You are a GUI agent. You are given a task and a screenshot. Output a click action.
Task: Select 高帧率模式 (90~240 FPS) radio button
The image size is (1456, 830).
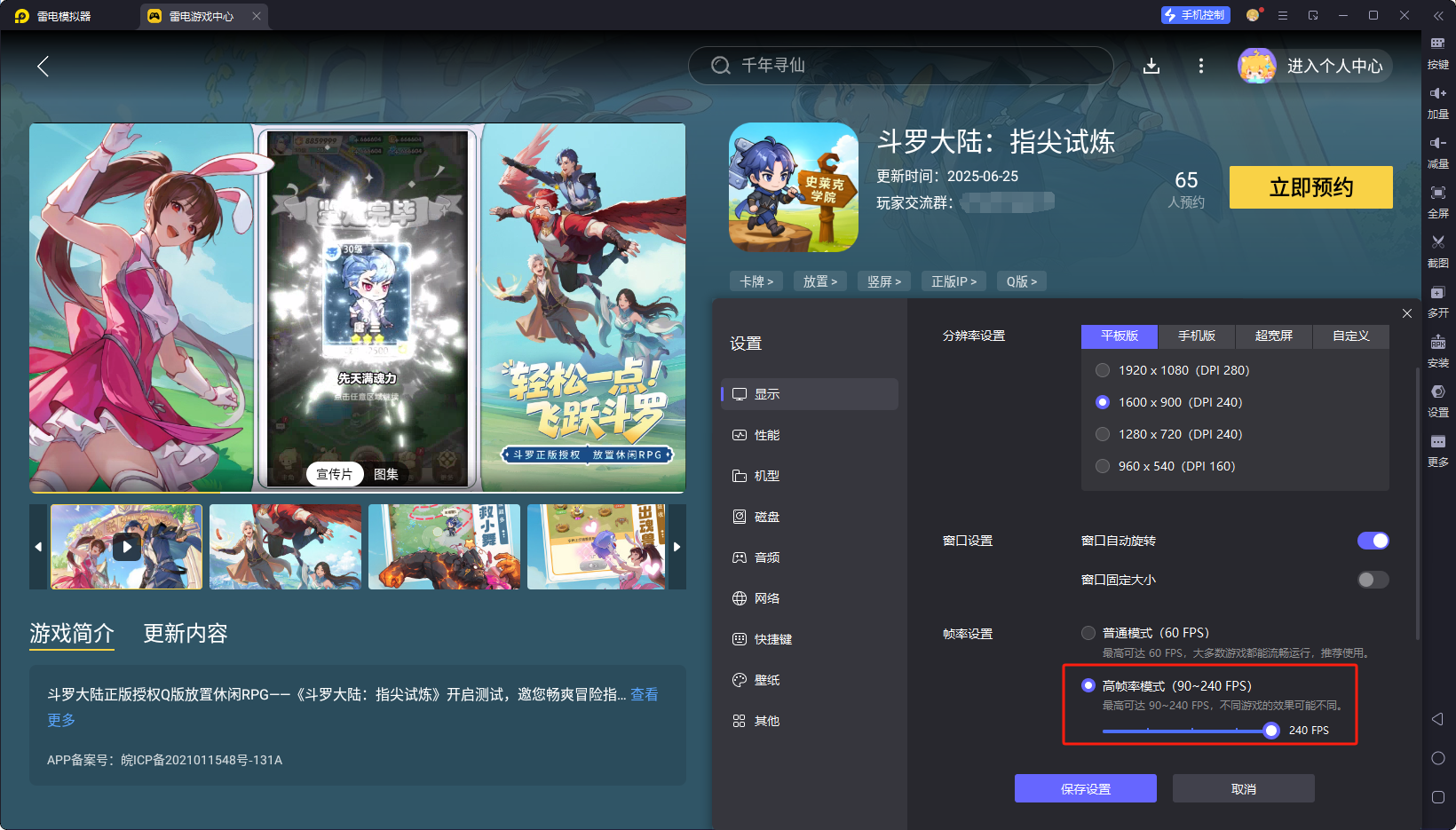(1088, 685)
